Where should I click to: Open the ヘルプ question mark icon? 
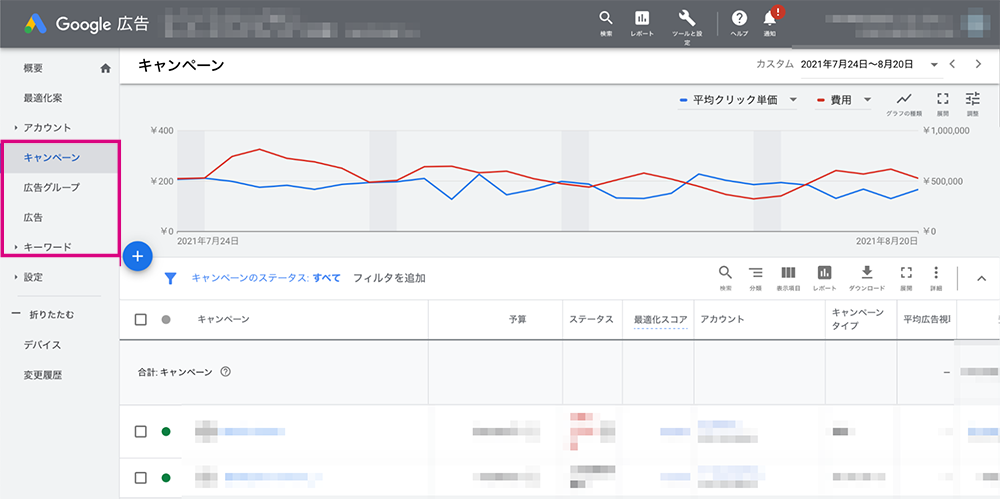pyautogui.click(x=739, y=18)
